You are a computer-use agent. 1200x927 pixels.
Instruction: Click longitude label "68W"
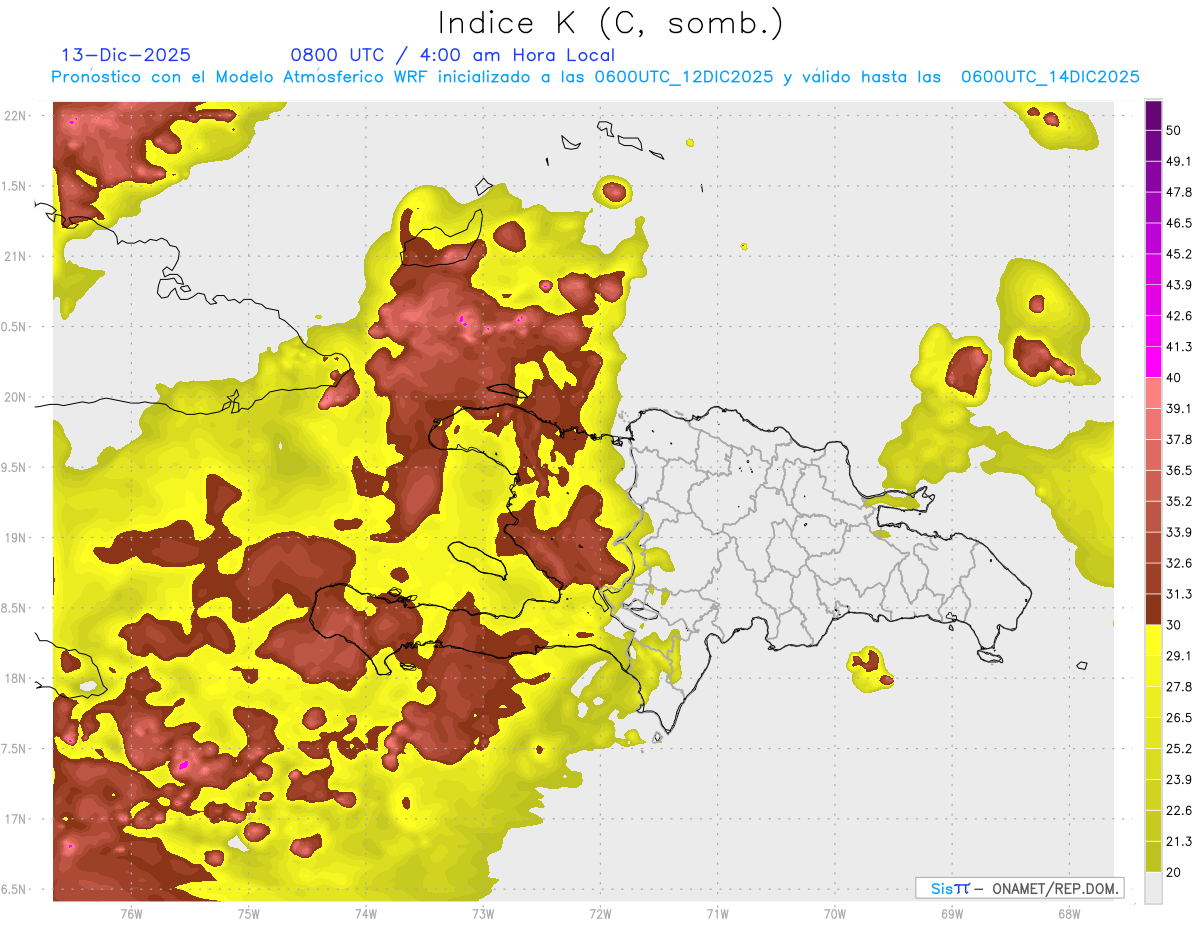tap(1068, 913)
